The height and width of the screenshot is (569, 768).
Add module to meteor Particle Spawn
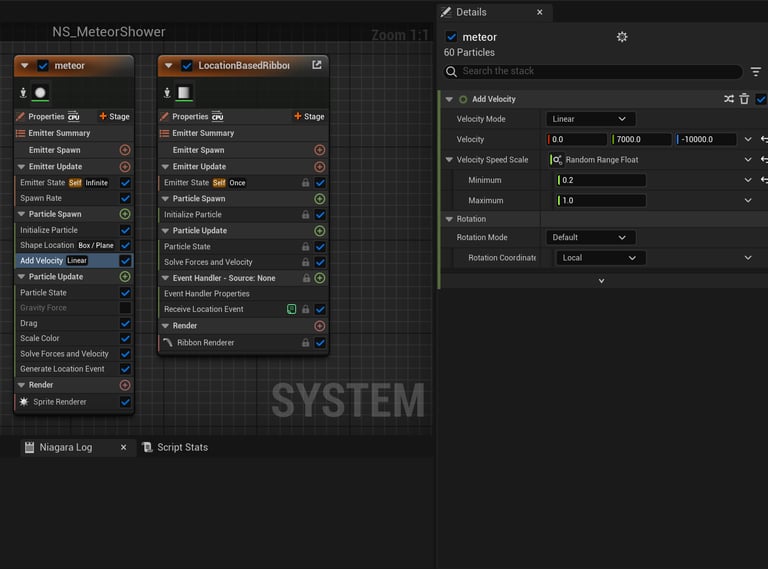point(125,214)
